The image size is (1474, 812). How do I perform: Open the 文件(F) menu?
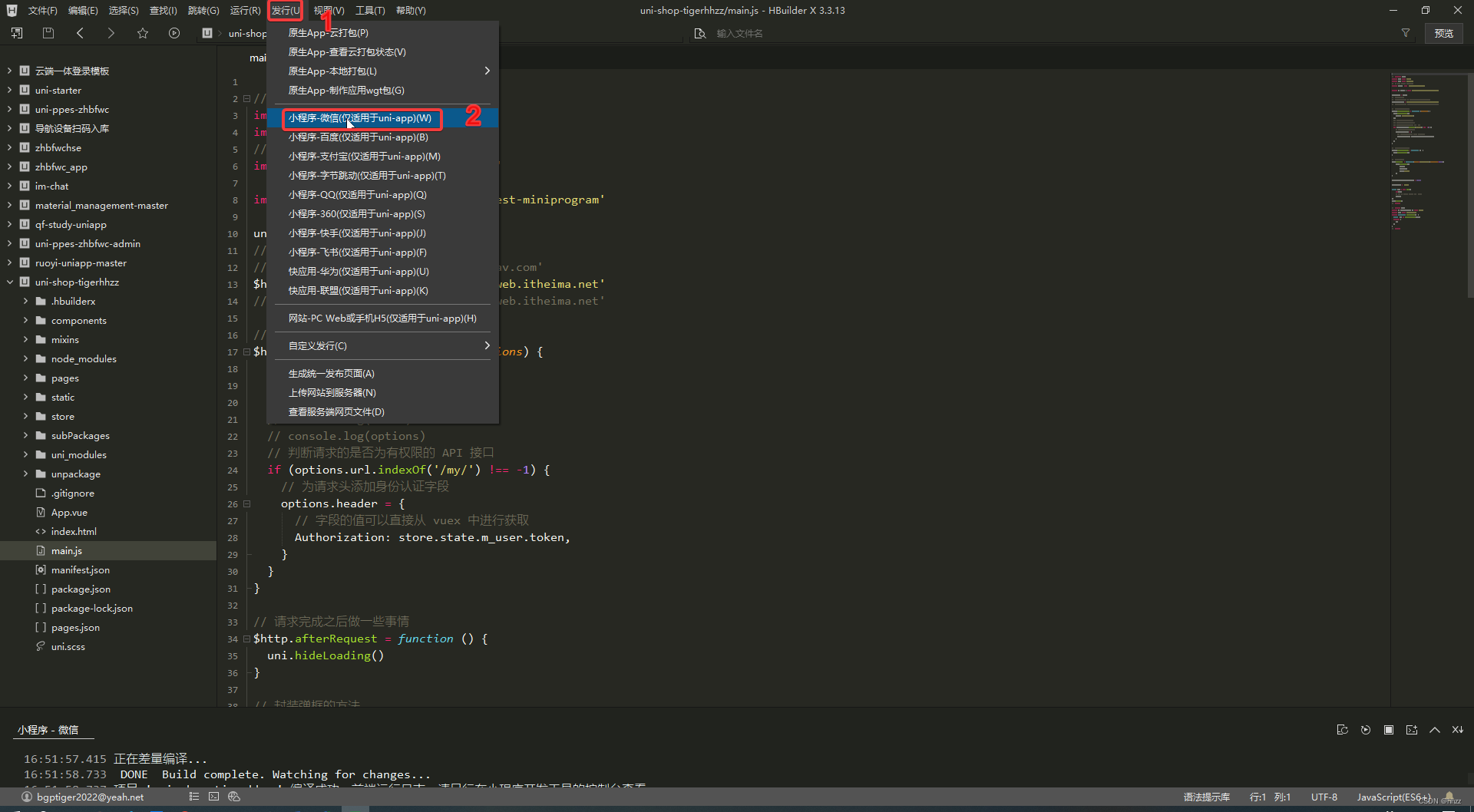click(x=42, y=10)
